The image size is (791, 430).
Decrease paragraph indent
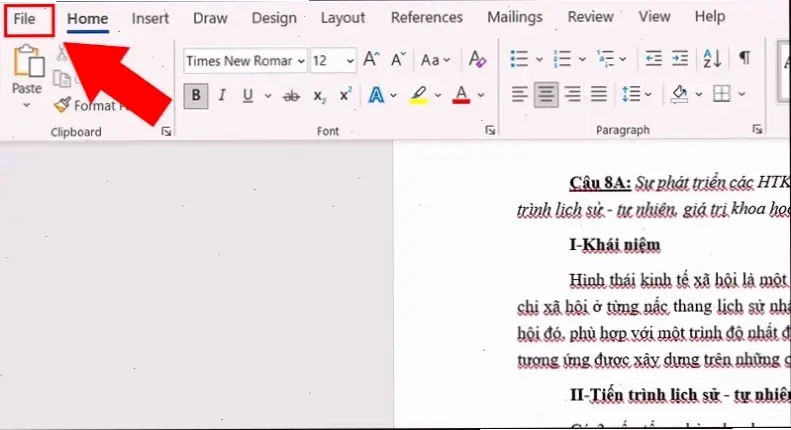click(653, 59)
